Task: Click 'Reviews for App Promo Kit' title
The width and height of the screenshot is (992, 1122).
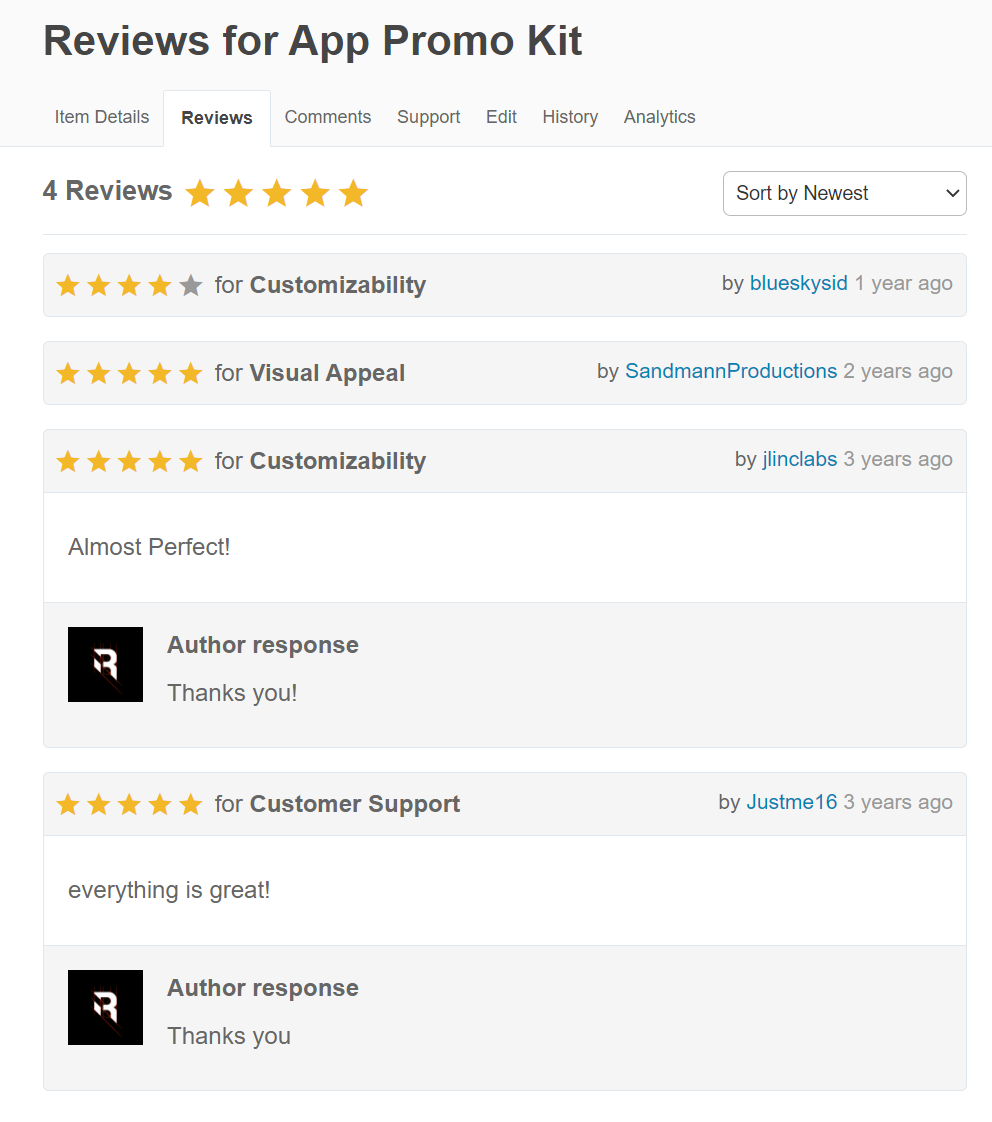Action: tap(313, 41)
